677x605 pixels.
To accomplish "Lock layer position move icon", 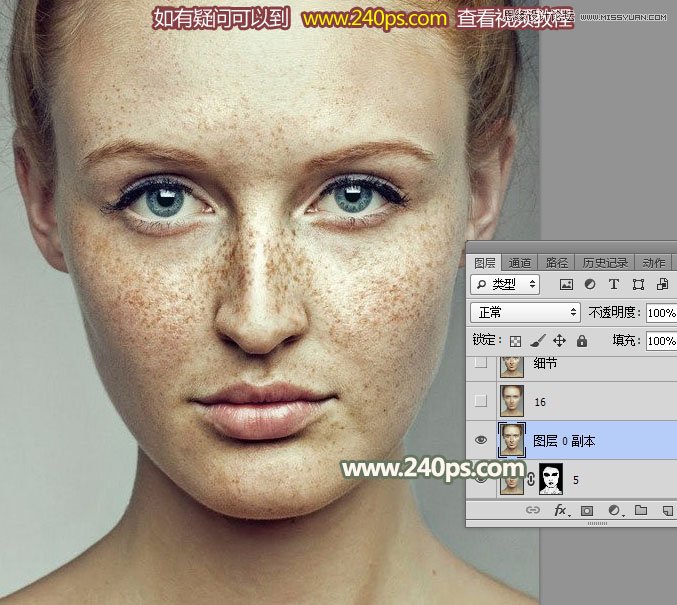I will point(559,341).
